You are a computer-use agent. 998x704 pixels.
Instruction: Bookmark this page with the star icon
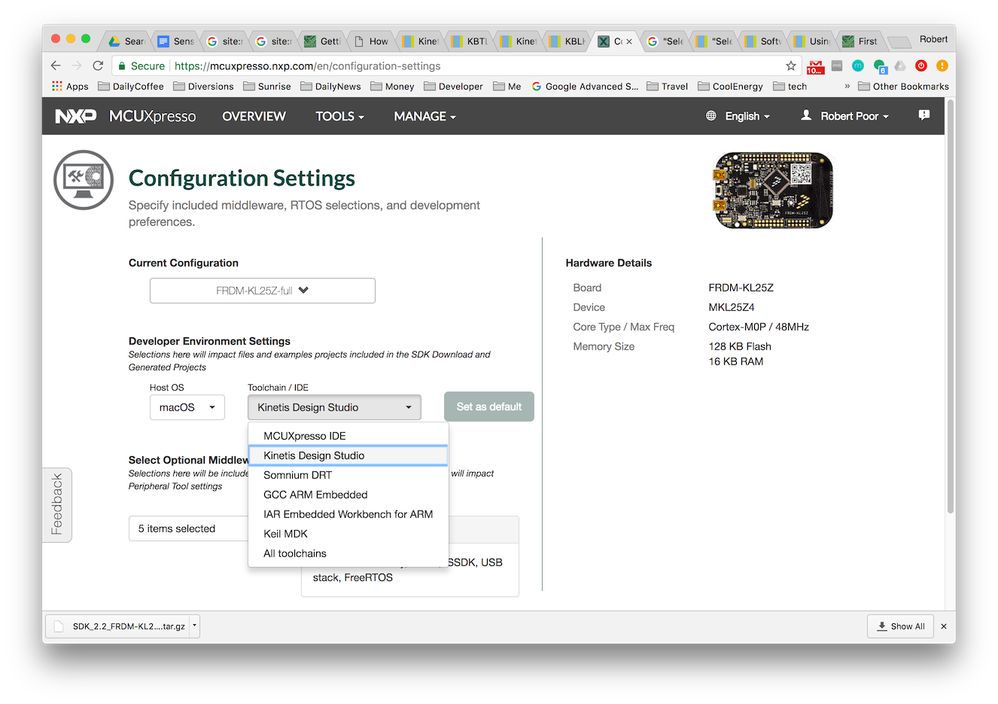click(790, 66)
